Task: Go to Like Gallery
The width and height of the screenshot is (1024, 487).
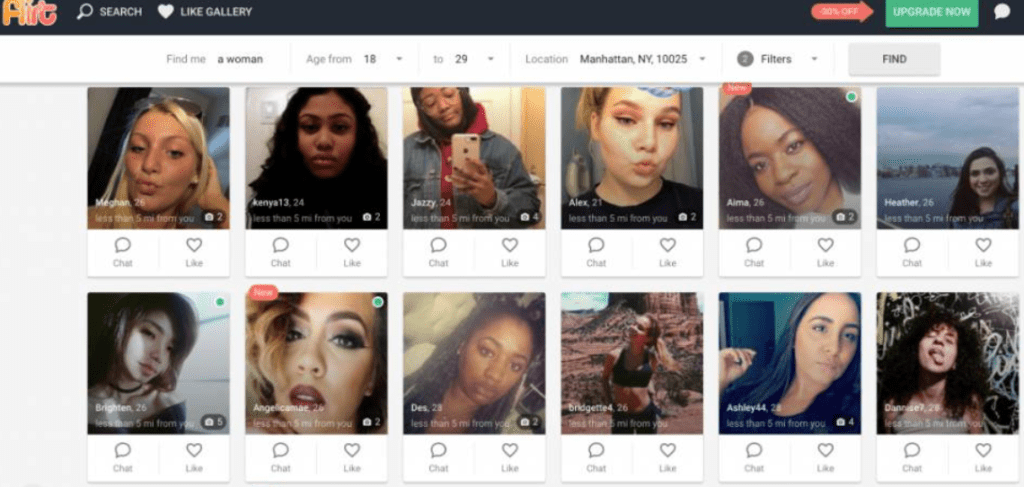Action: (x=205, y=12)
